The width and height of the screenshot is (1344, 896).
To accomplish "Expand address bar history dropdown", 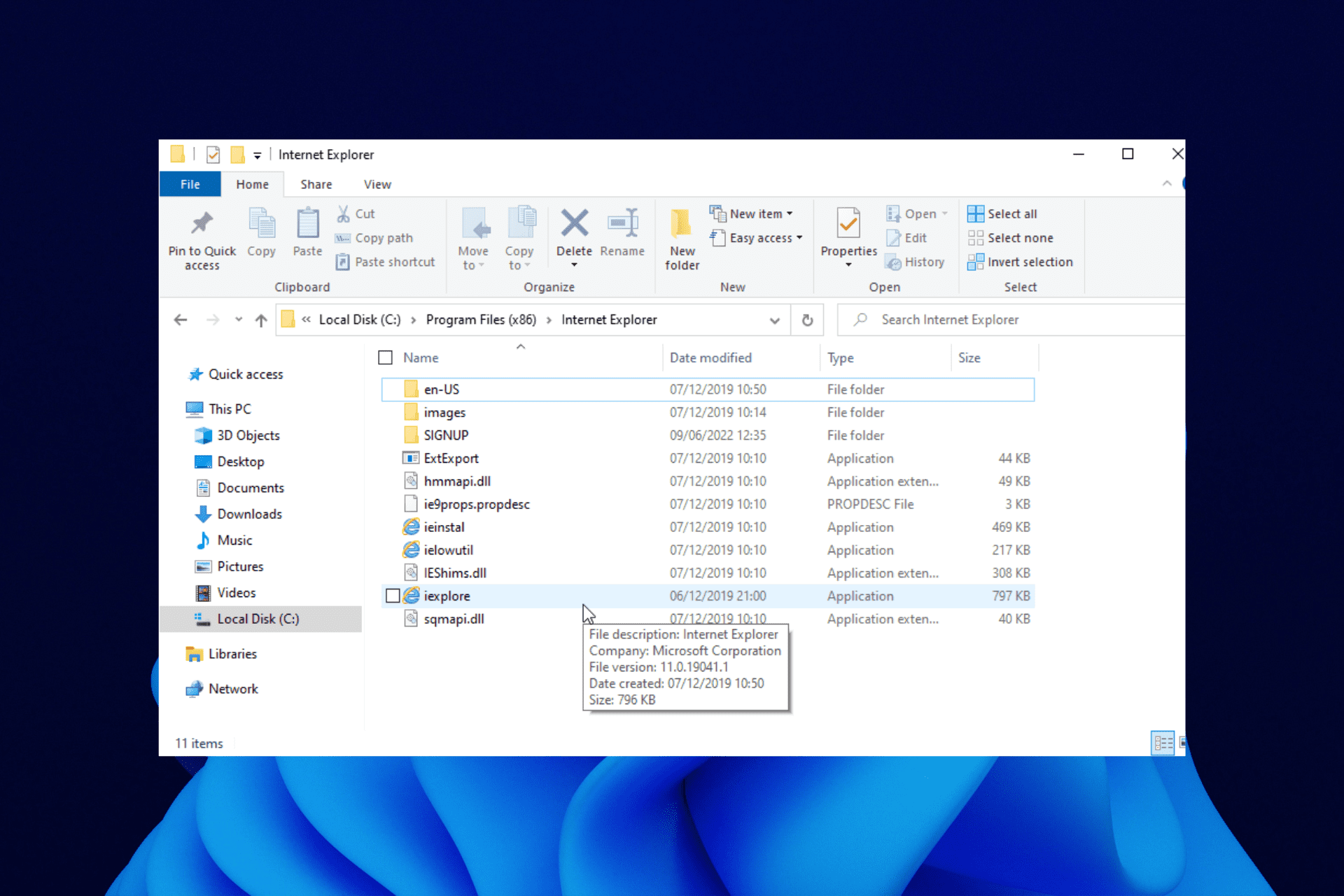I will coord(774,321).
